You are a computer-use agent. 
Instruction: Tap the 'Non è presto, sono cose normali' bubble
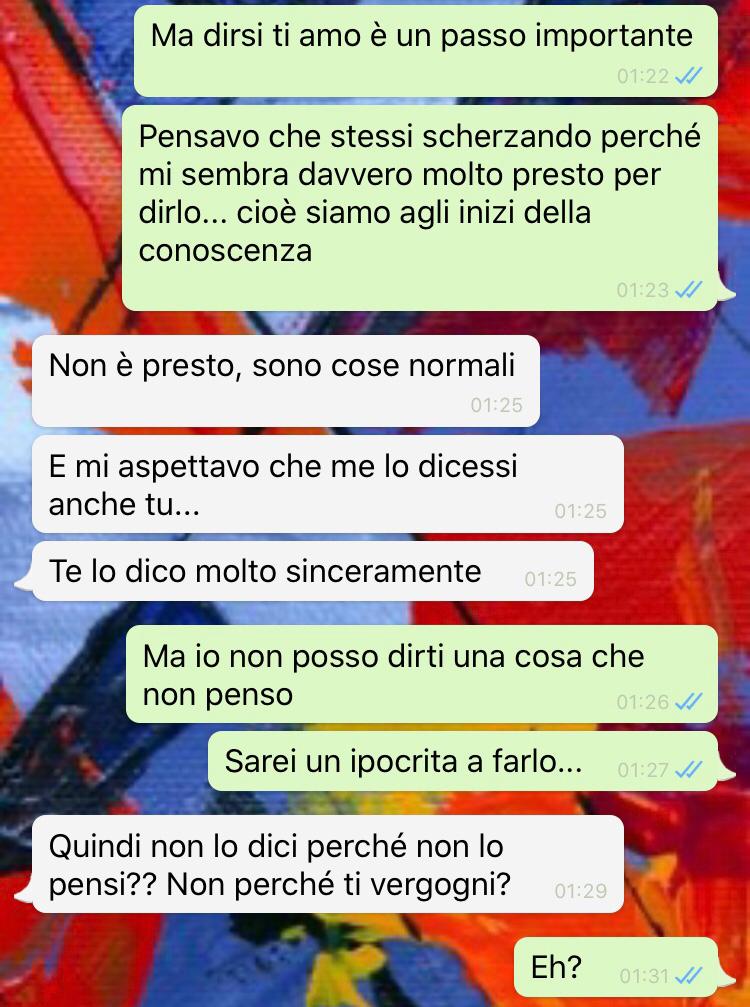coord(286,381)
